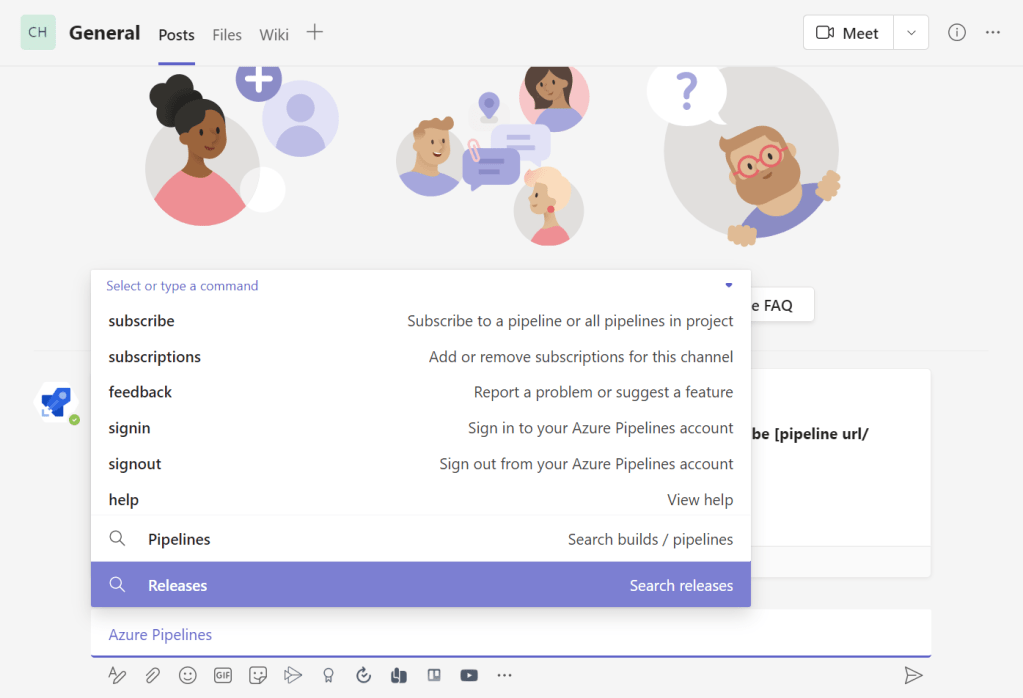
Task: Open channel More options ellipsis menu
Action: click(x=992, y=32)
